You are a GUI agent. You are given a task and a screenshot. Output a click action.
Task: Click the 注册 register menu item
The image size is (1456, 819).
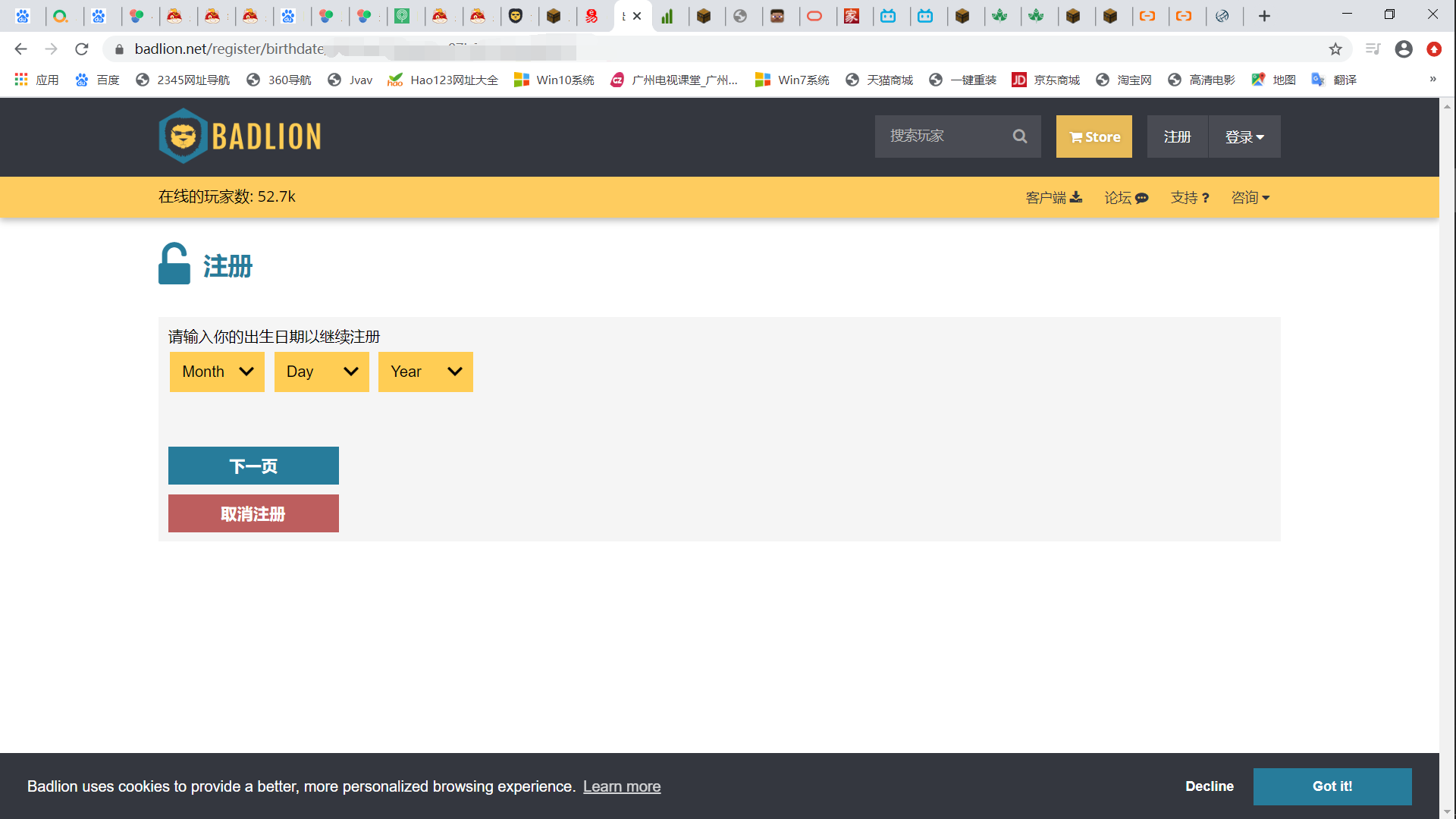pyautogui.click(x=1177, y=137)
